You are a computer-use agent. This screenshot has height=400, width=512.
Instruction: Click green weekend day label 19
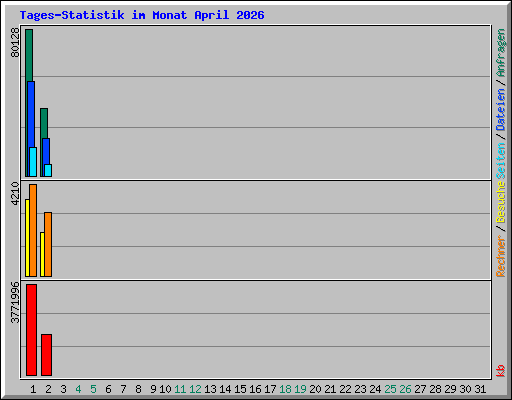(x=300, y=389)
